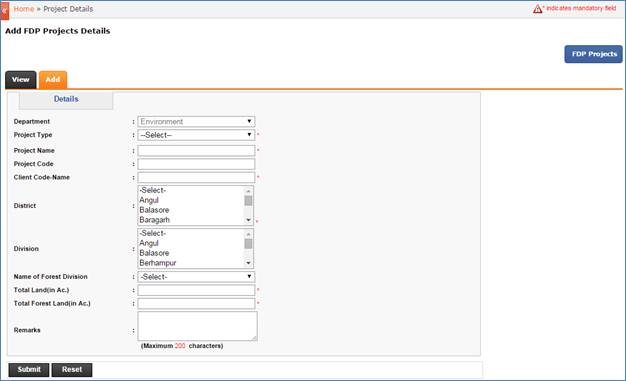Click the District list scroll-up arrow
This screenshot has width=626, height=381.
tap(248, 191)
